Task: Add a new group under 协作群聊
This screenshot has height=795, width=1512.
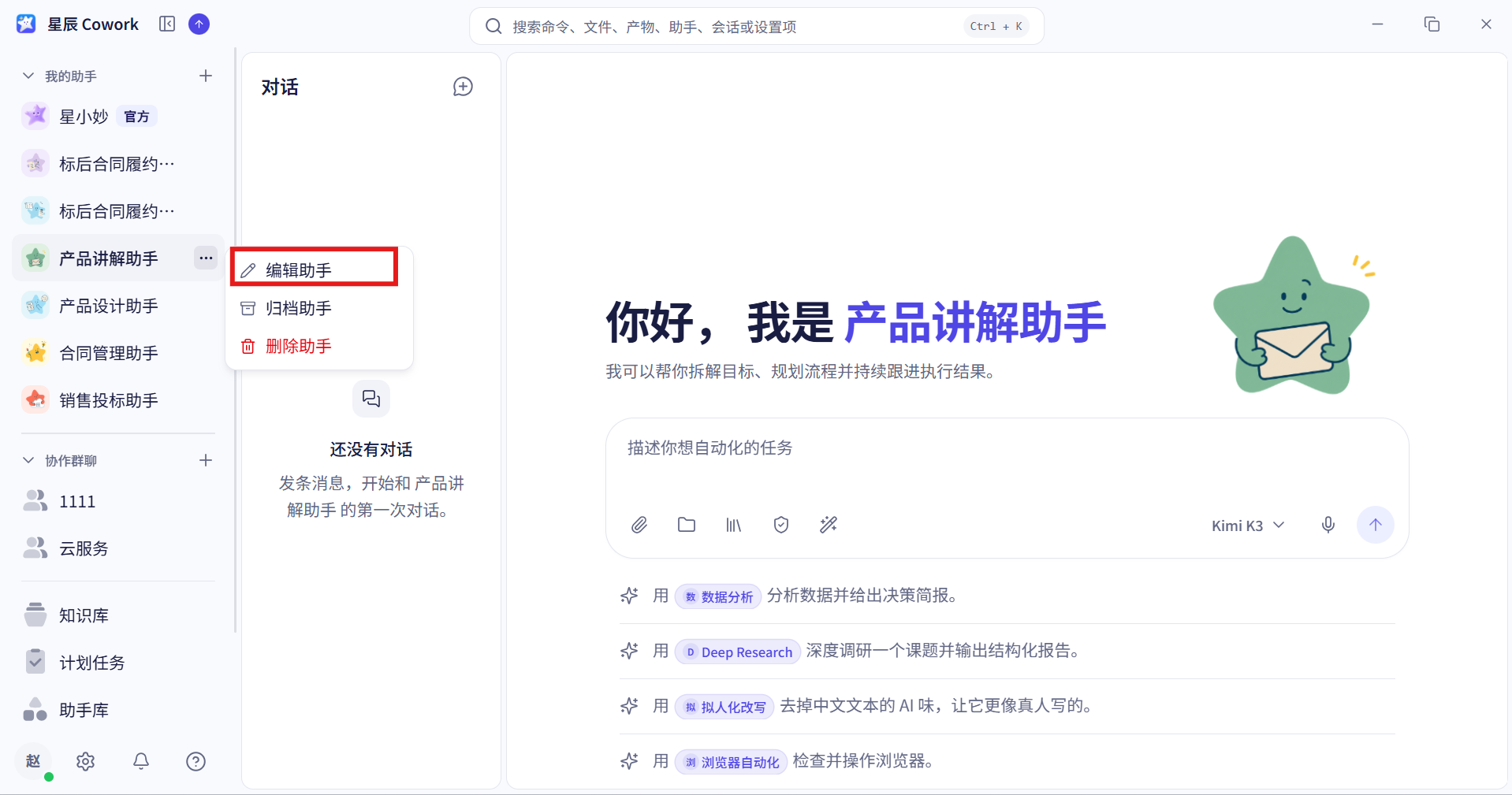Action: [206, 460]
